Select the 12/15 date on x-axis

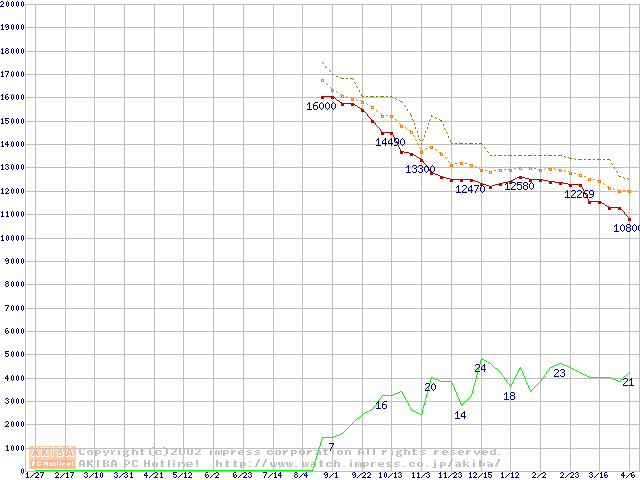click(x=480, y=475)
